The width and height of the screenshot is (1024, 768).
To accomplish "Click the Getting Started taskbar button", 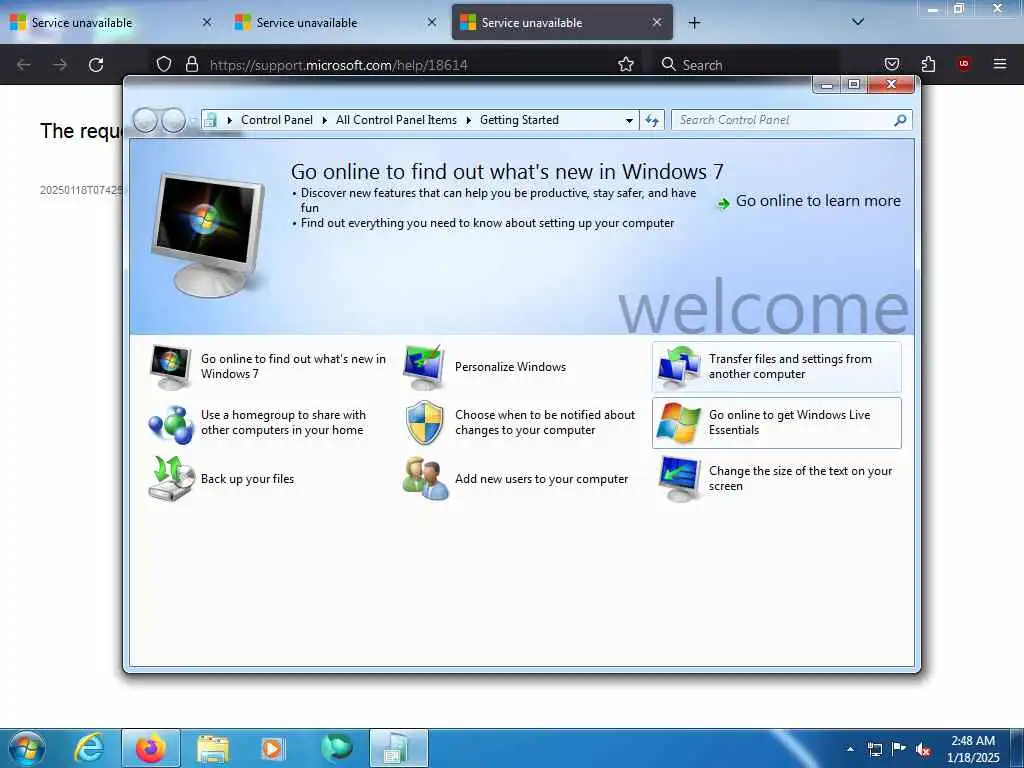I will pyautogui.click(x=399, y=748).
